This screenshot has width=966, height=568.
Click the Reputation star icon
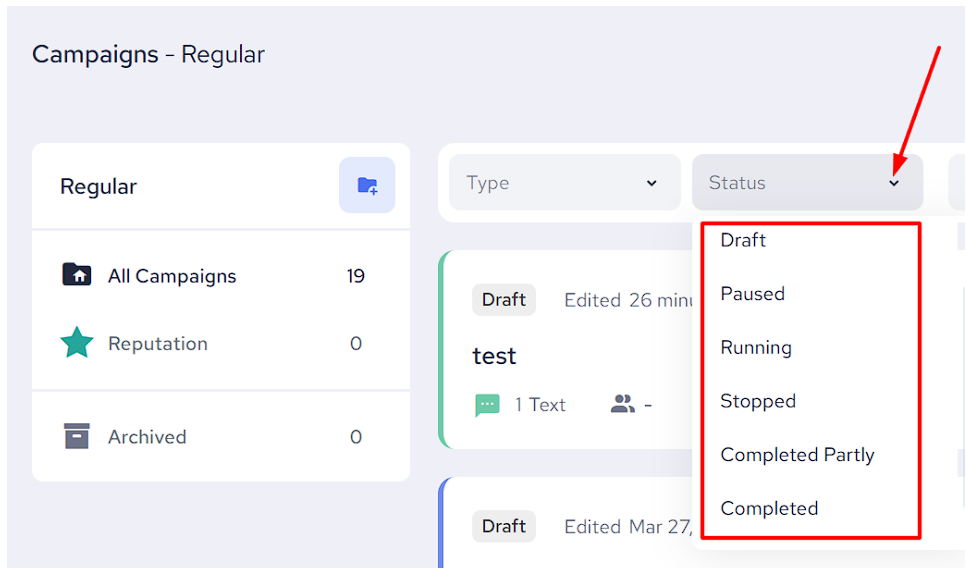tap(77, 343)
